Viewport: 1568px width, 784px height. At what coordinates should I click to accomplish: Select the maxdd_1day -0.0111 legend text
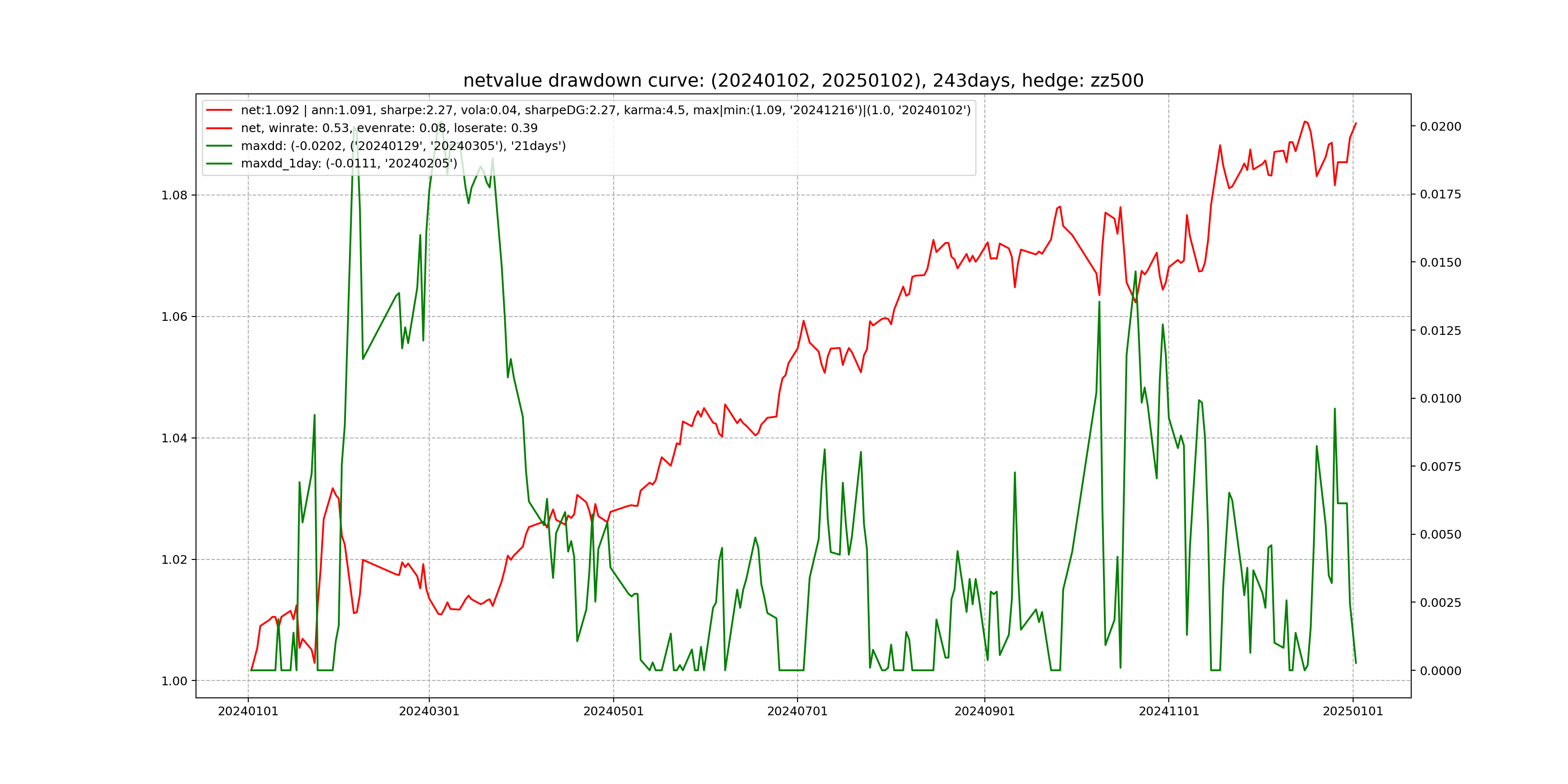[x=349, y=164]
